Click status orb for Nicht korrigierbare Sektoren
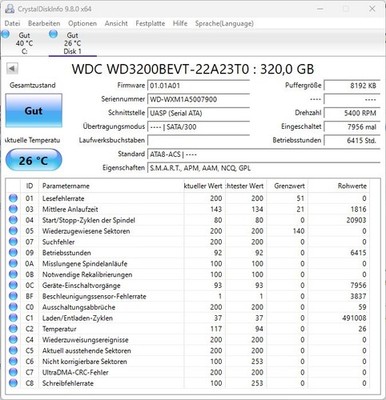The height and width of the screenshot is (400, 386). pyautogui.click(x=13, y=361)
